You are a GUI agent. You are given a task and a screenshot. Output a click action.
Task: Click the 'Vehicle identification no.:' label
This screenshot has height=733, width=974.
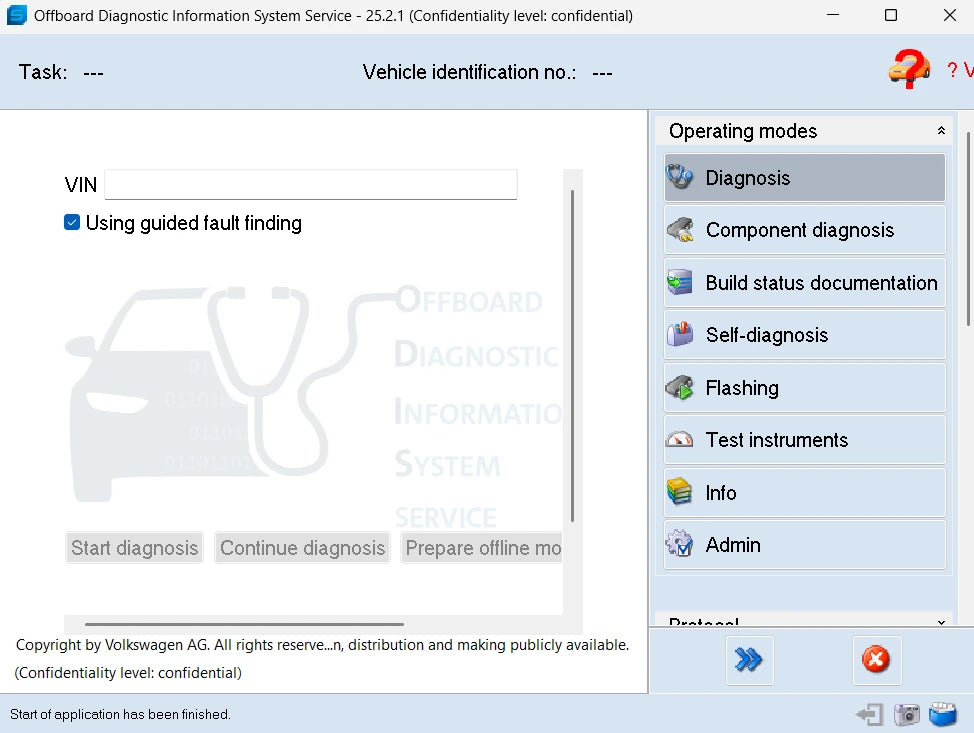tap(470, 72)
